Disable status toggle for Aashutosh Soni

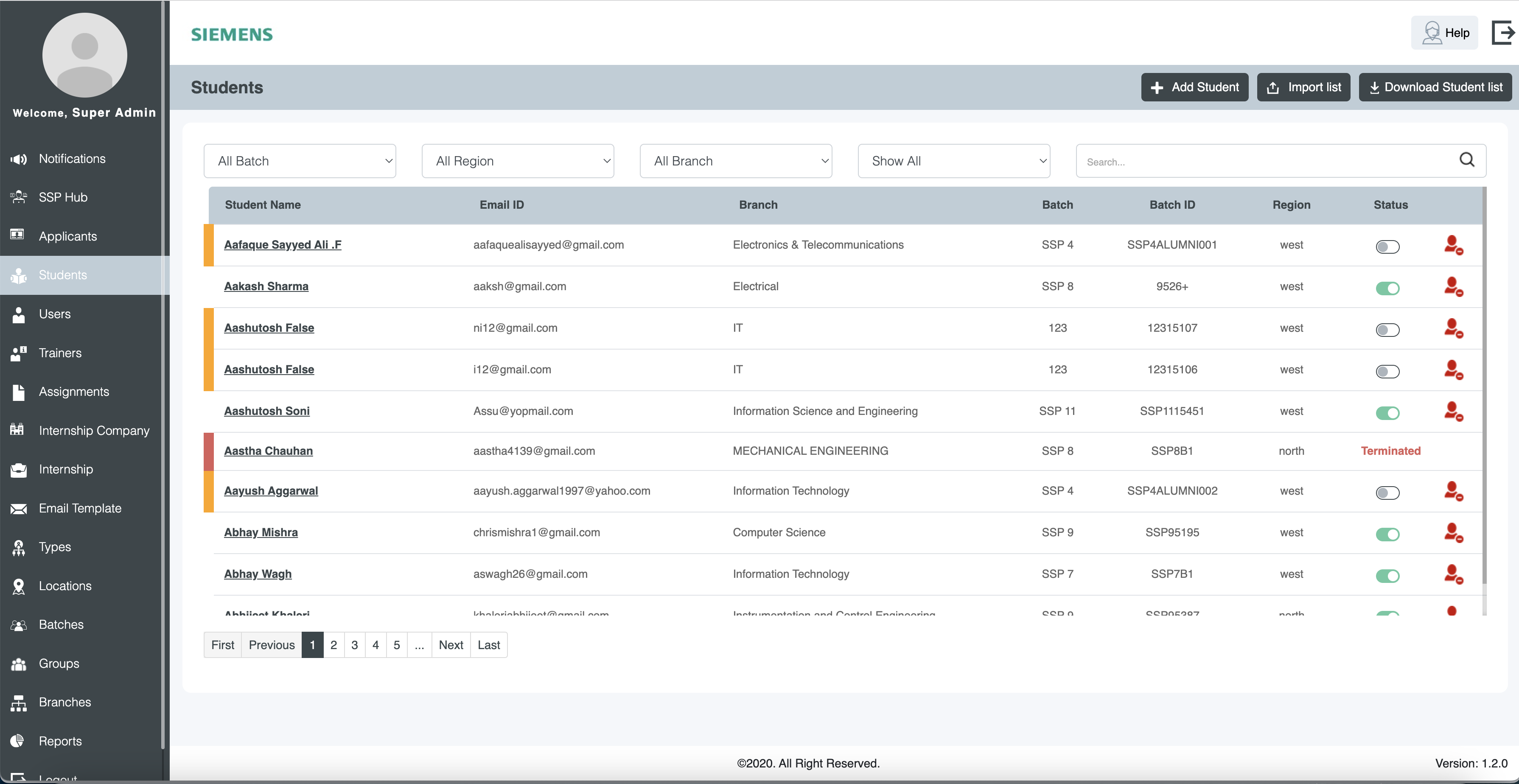click(1387, 413)
